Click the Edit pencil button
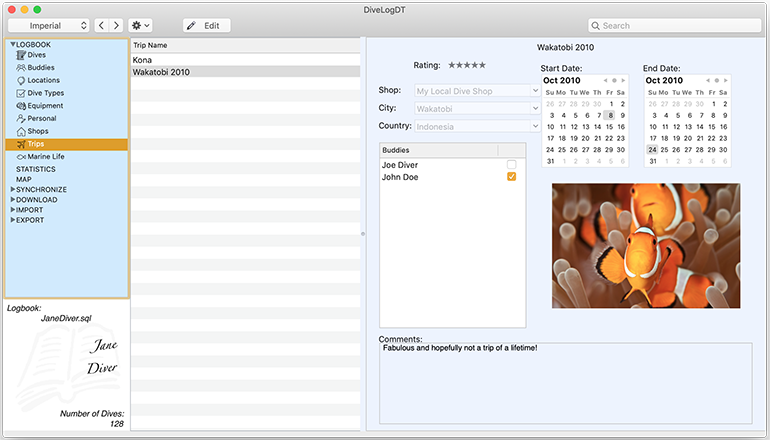The width and height of the screenshot is (770, 440). (x=207, y=26)
